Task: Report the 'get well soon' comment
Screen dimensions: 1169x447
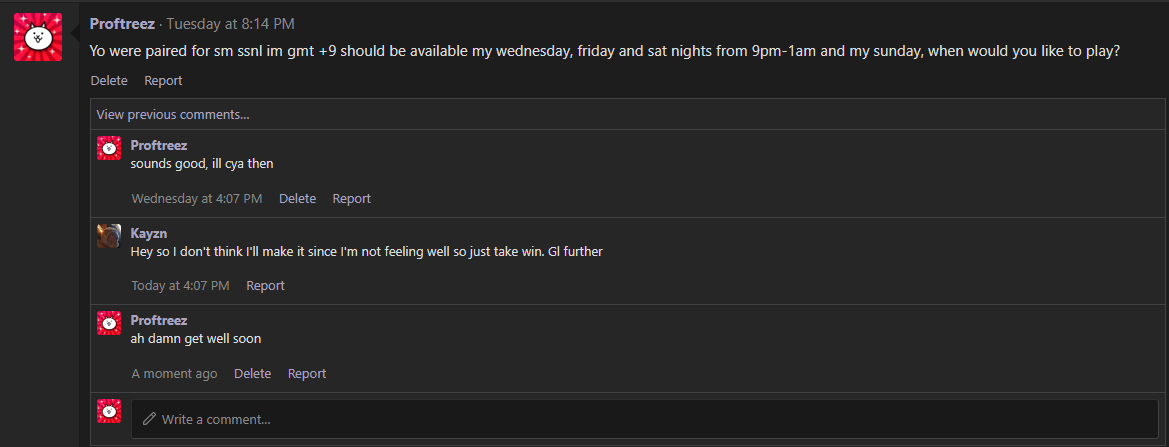Action: [x=307, y=374]
